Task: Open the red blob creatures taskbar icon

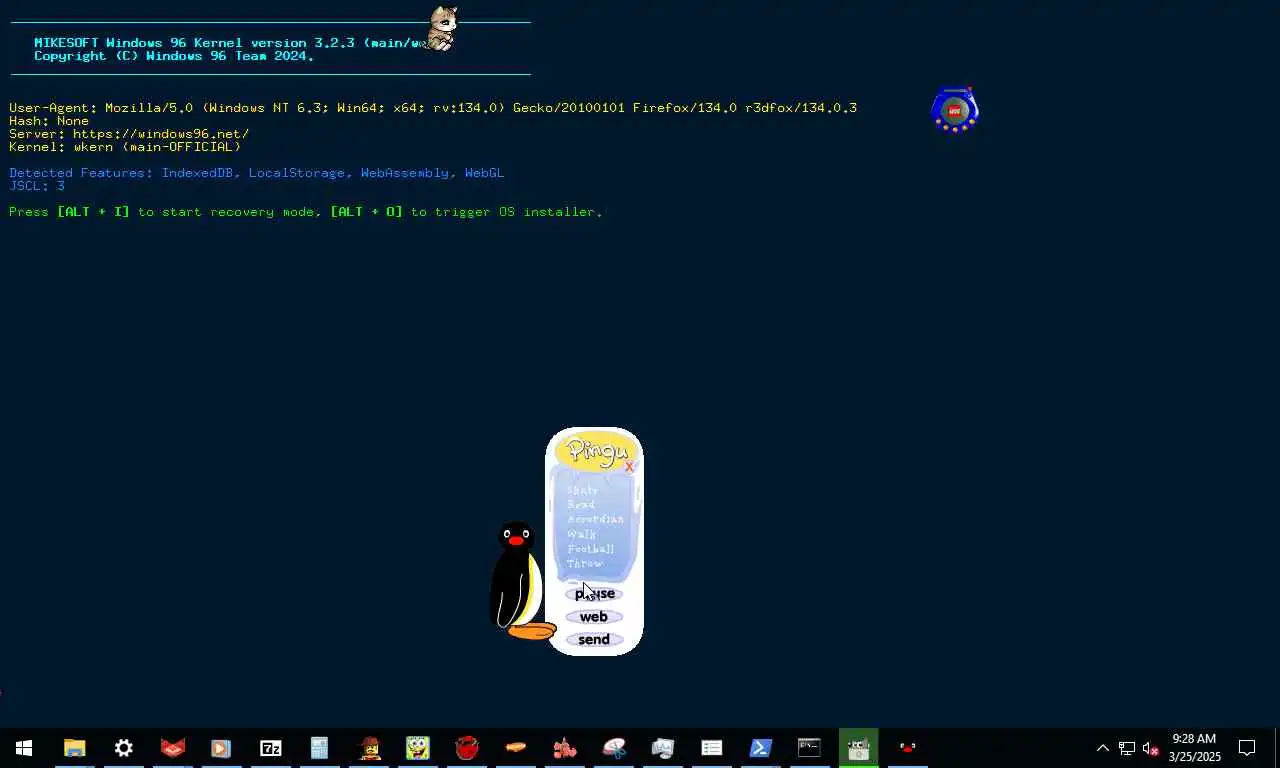Action: (x=565, y=748)
